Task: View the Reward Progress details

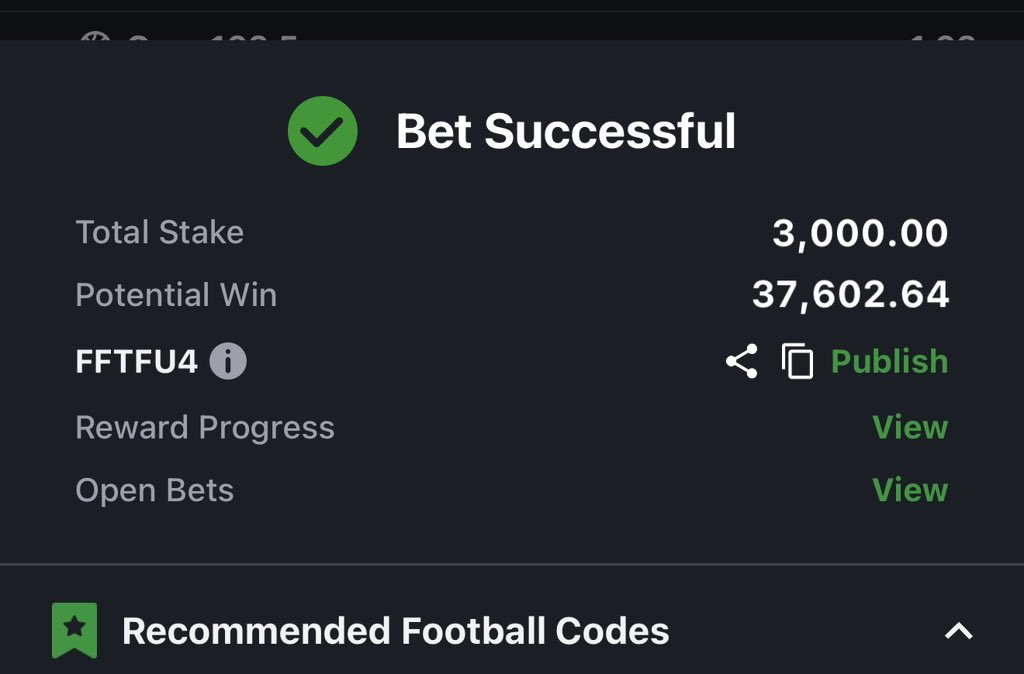Action: (909, 427)
